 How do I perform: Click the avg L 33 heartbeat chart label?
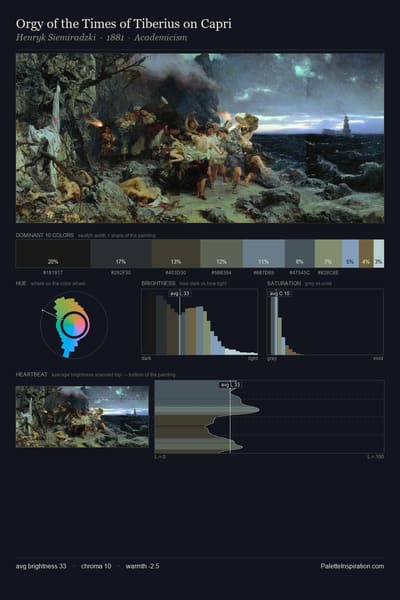click(x=230, y=385)
